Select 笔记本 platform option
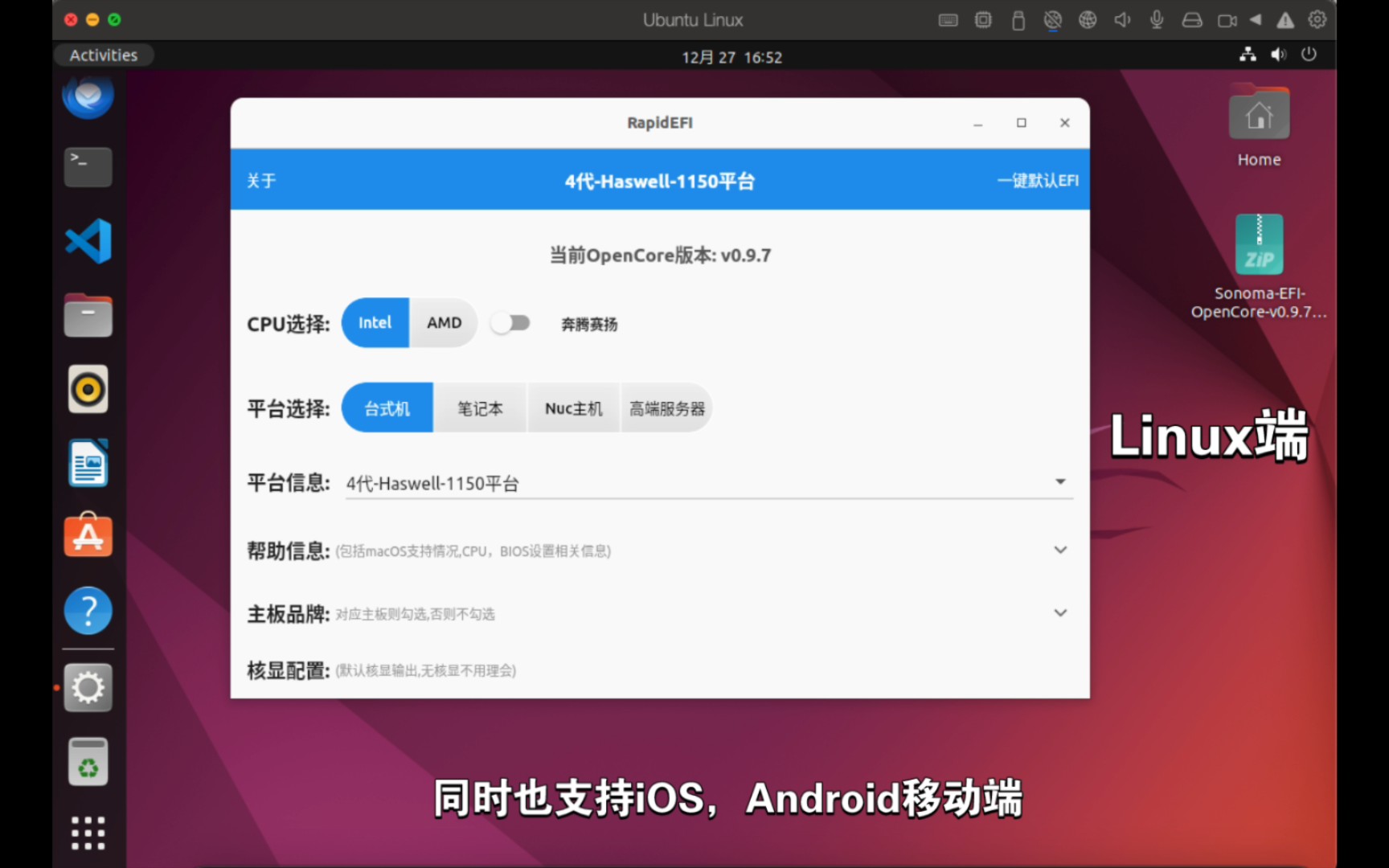 tap(480, 408)
